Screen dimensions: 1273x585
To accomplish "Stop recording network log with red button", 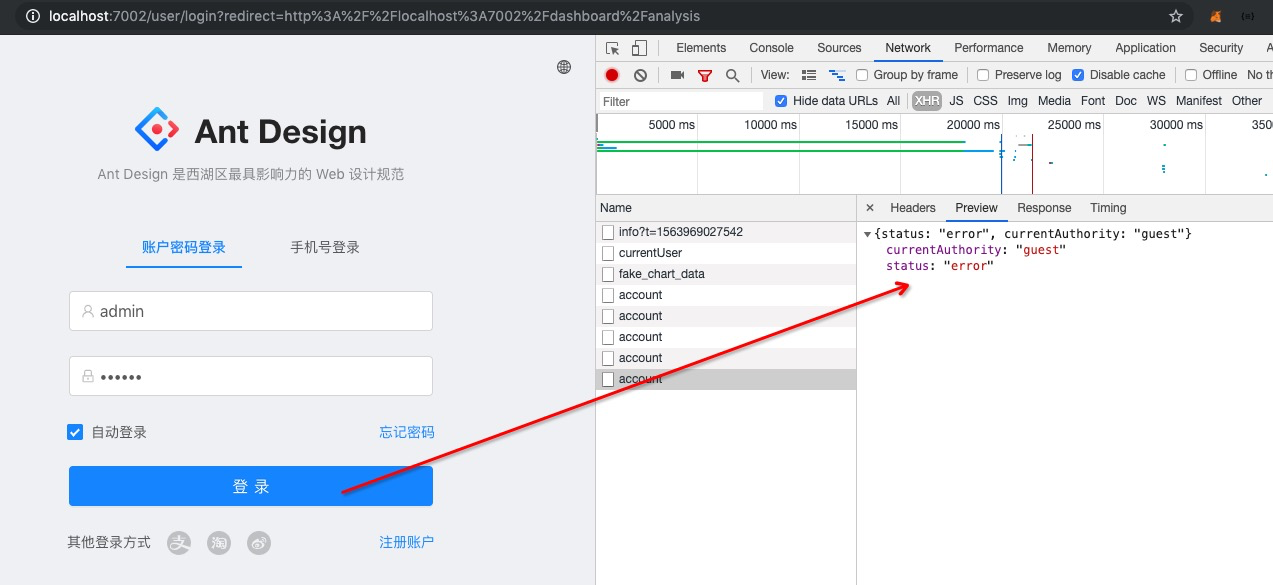I will [x=612, y=75].
